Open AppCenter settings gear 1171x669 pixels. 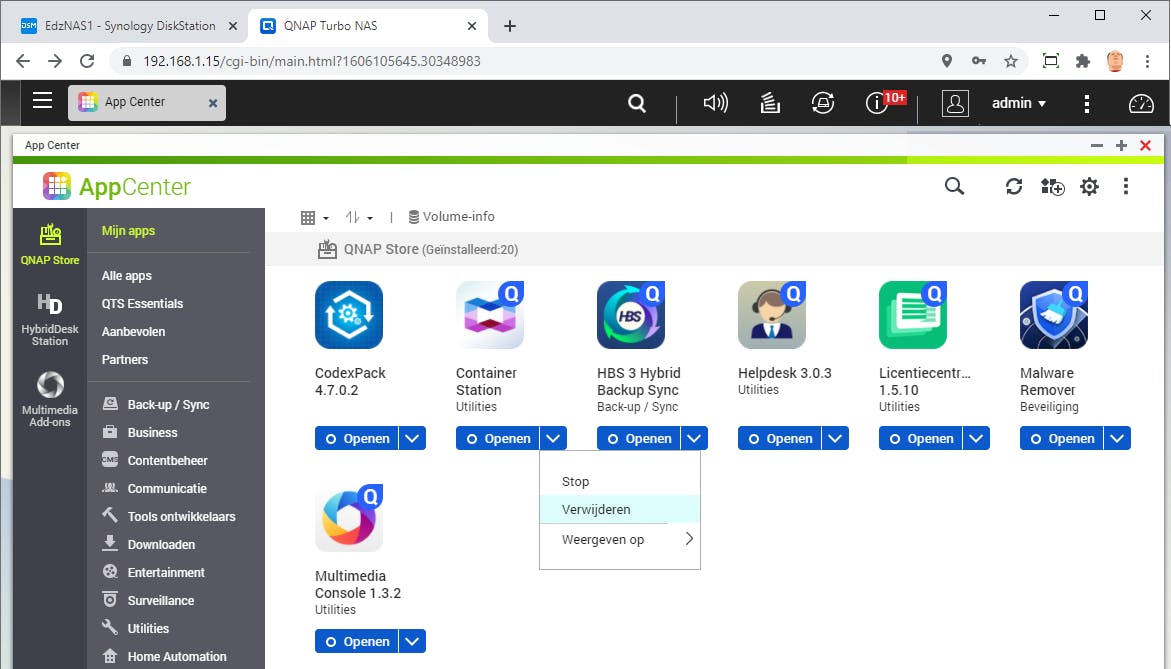pyautogui.click(x=1090, y=186)
